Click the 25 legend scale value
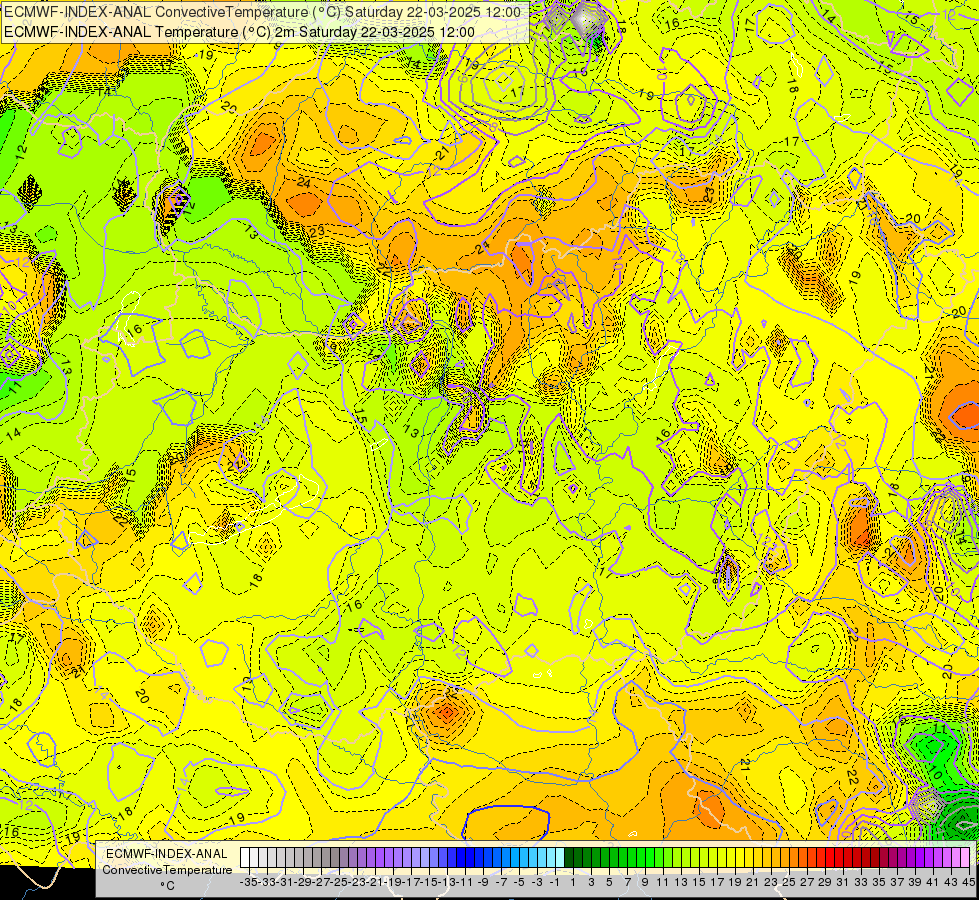Viewport: 979px width, 900px height. tap(789, 882)
